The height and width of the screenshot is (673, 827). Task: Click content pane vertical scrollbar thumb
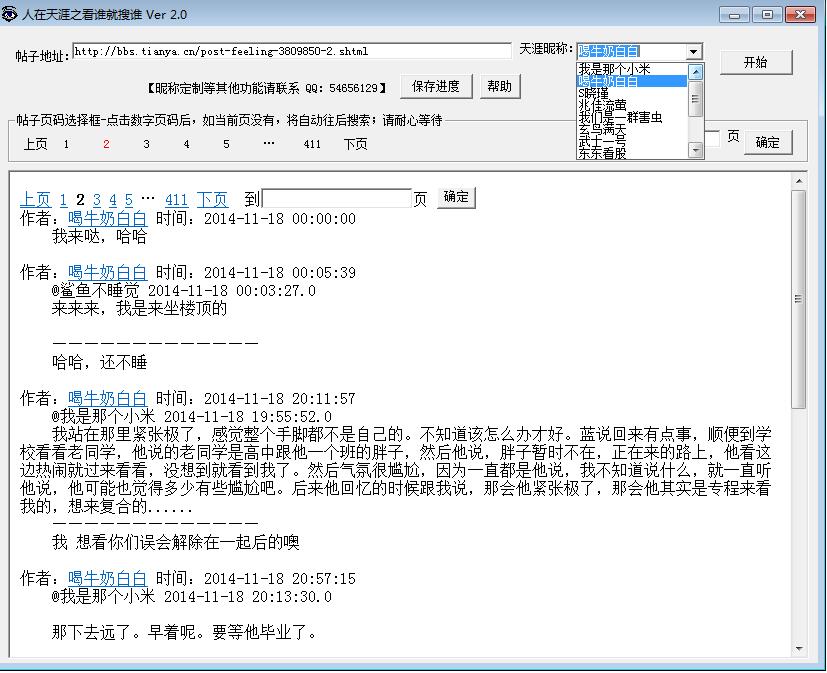tap(799, 299)
